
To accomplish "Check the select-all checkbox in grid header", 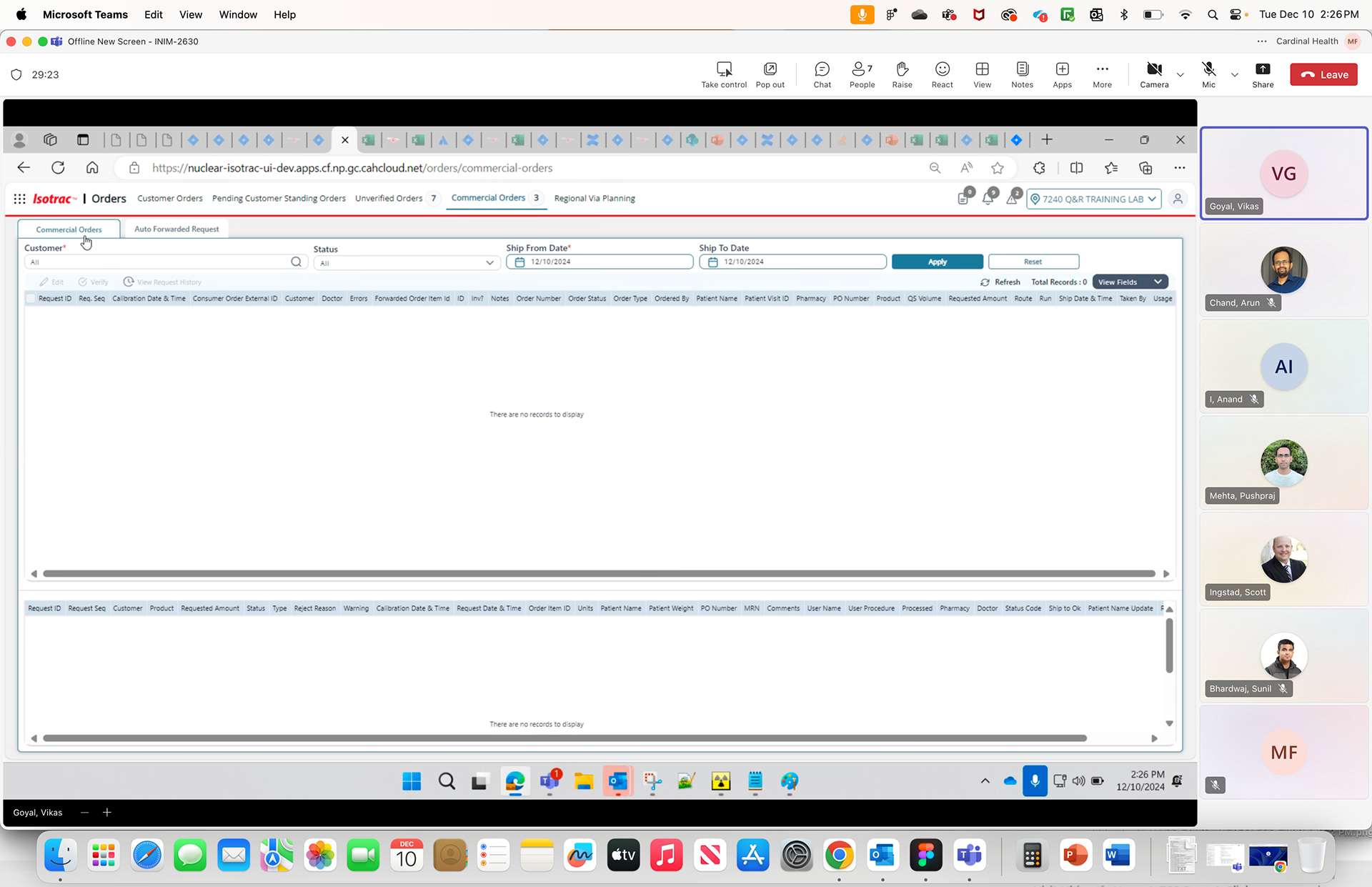I will tap(31, 299).
